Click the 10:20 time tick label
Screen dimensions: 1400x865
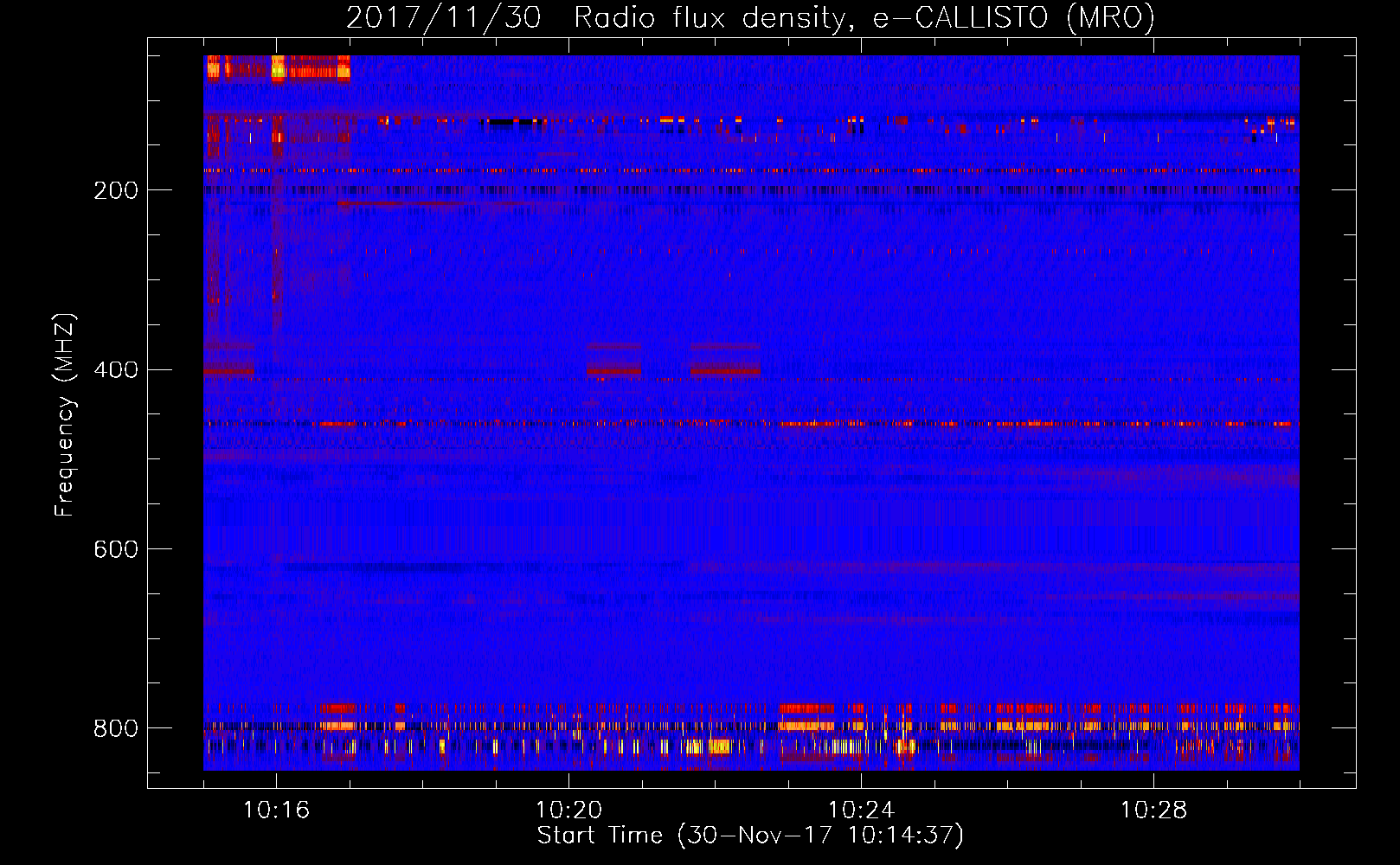pos(568,811)
